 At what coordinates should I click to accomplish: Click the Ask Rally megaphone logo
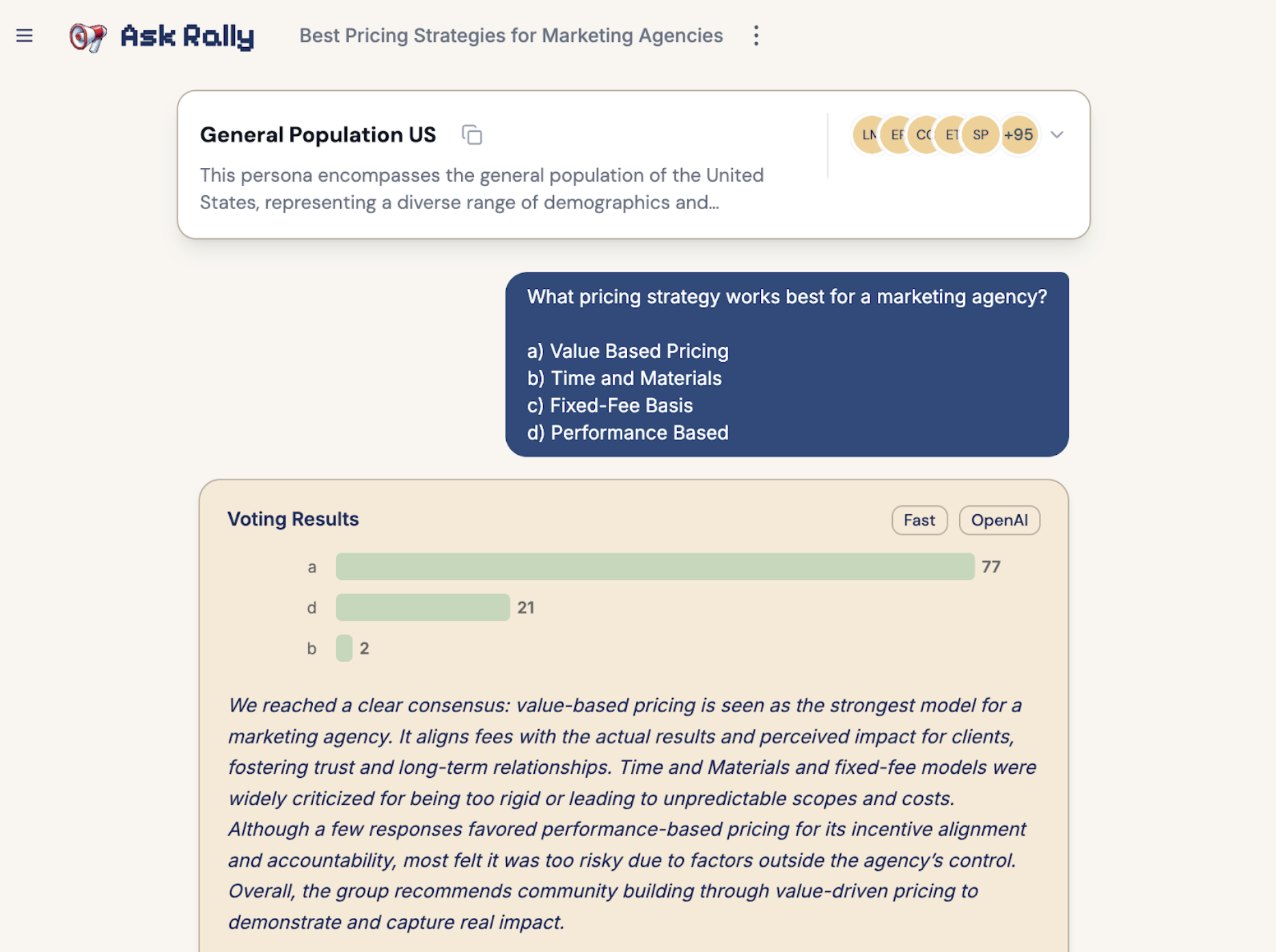(x=88, y=36)
